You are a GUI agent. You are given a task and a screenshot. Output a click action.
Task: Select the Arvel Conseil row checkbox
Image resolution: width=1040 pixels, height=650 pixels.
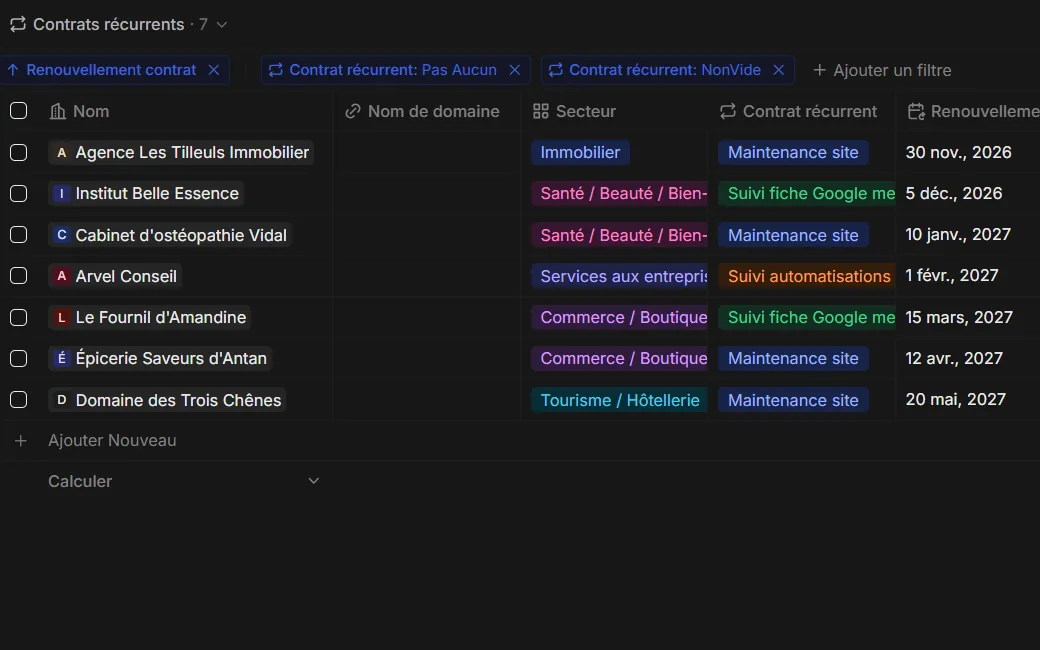19,276
